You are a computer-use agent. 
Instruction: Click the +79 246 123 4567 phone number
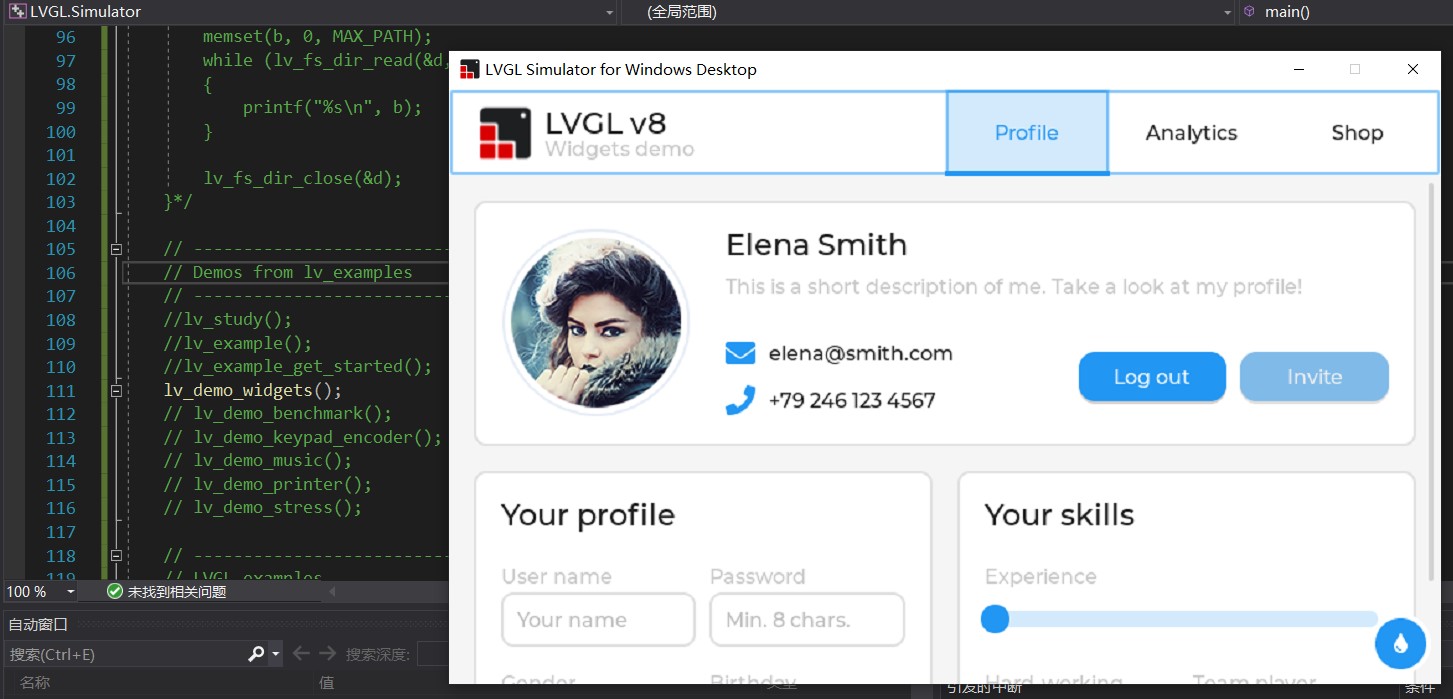(852, 400)
